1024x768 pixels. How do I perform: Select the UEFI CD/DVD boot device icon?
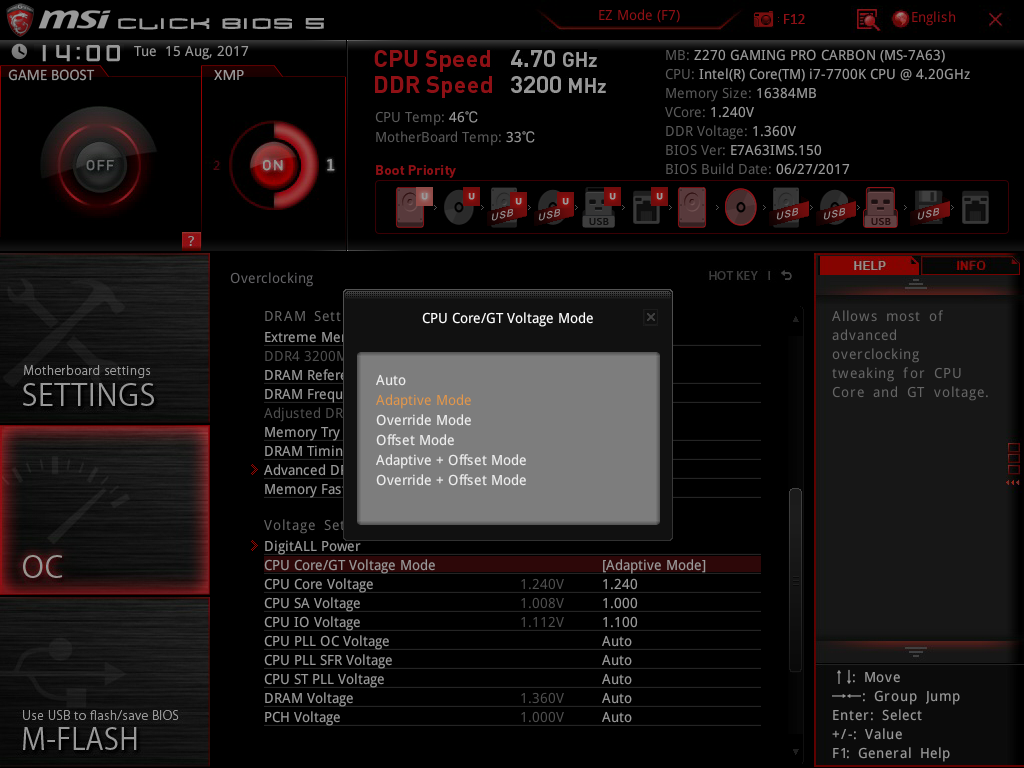pos(461,208)
